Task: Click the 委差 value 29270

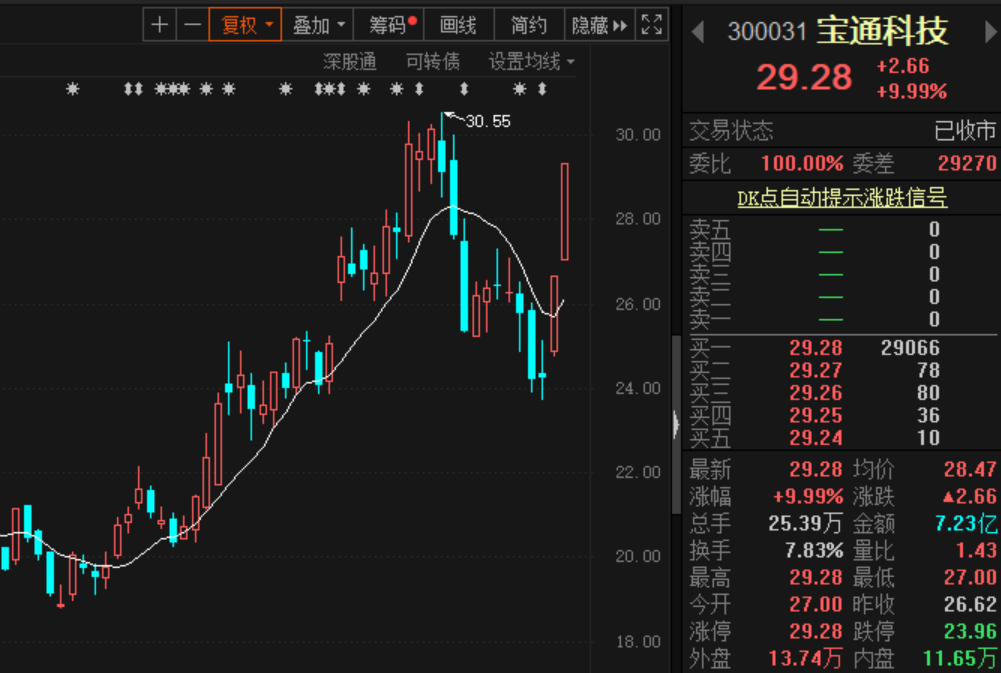Action: (967, 163)
